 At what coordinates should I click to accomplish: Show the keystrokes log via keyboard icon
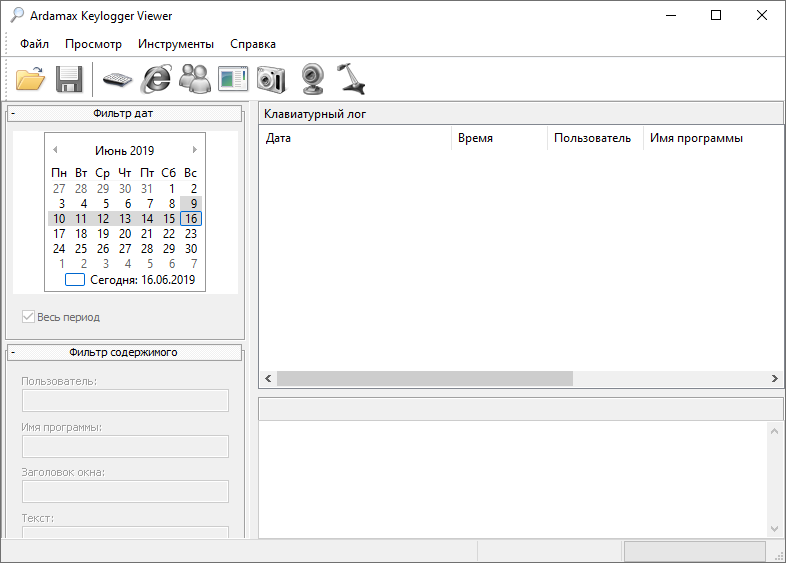point(117,79)
